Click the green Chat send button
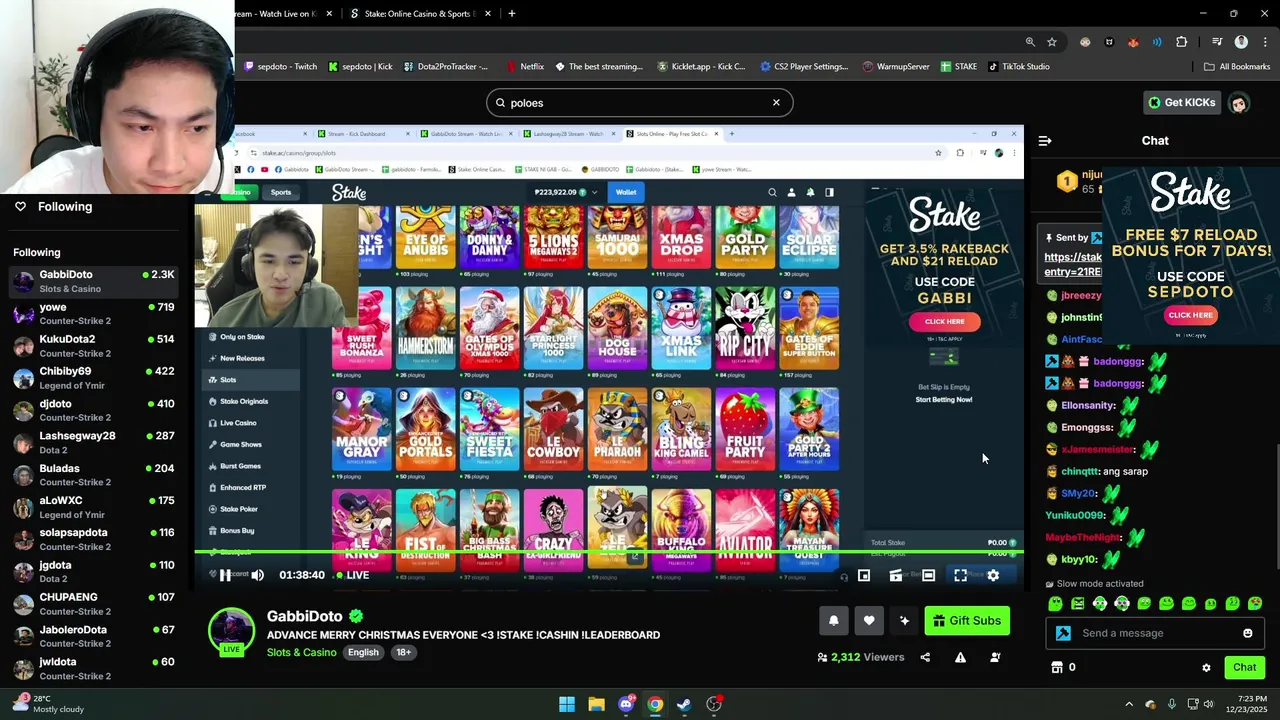Viewport: 1280px width, 720px height. [1244, 667]
